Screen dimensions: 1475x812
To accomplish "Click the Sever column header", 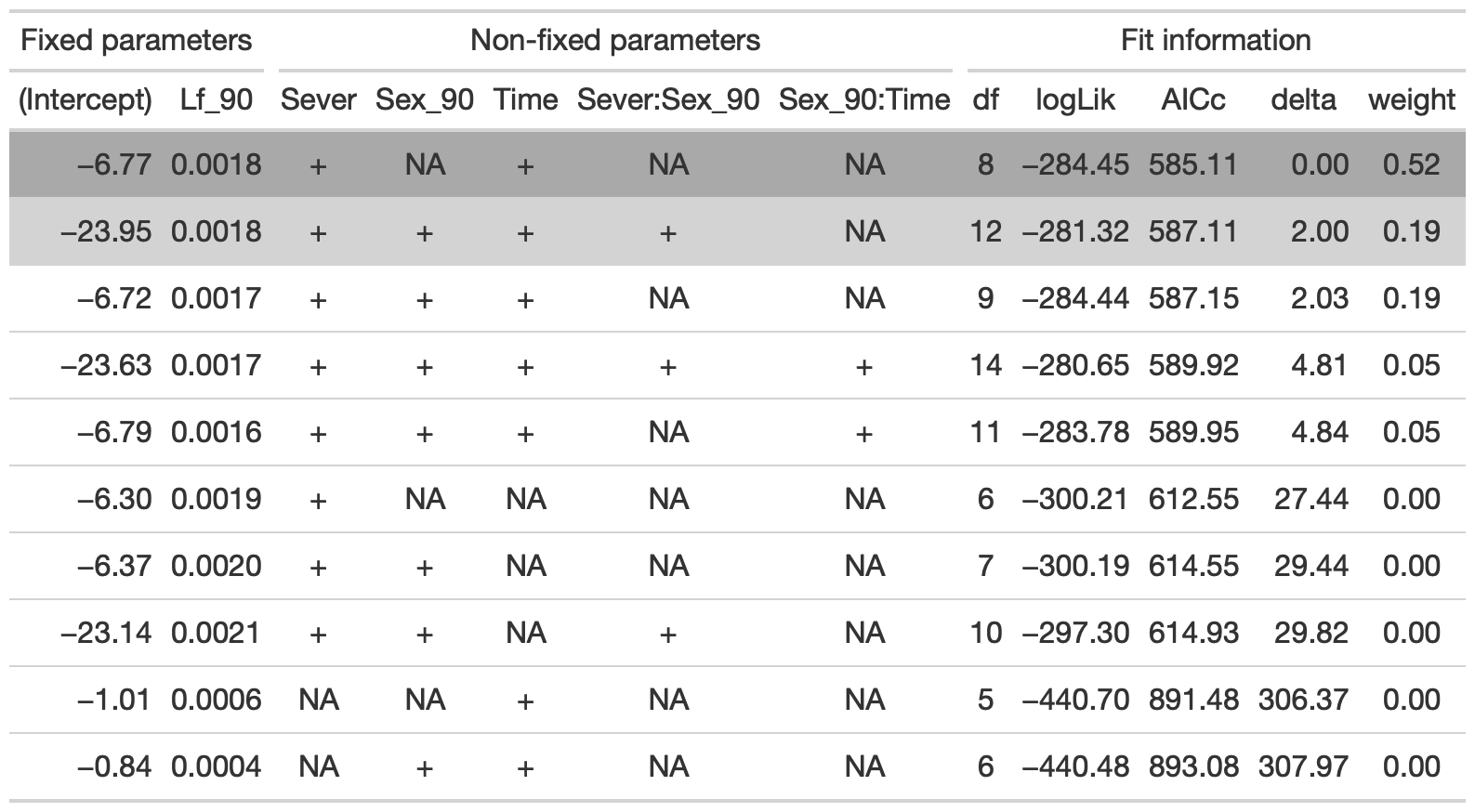I will [x=319, y=99].
